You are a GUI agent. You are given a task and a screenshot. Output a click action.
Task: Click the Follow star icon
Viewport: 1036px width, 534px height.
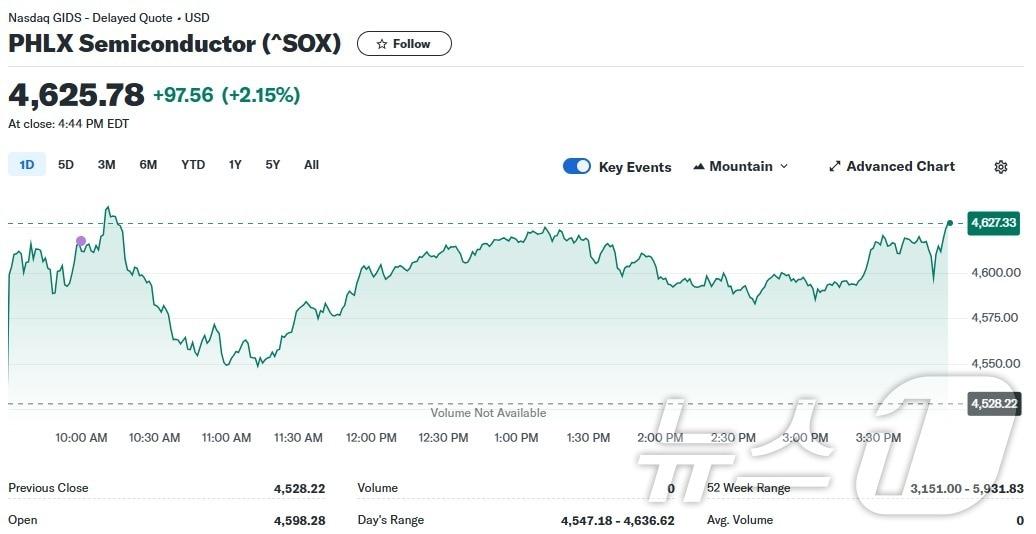(382, 44)
